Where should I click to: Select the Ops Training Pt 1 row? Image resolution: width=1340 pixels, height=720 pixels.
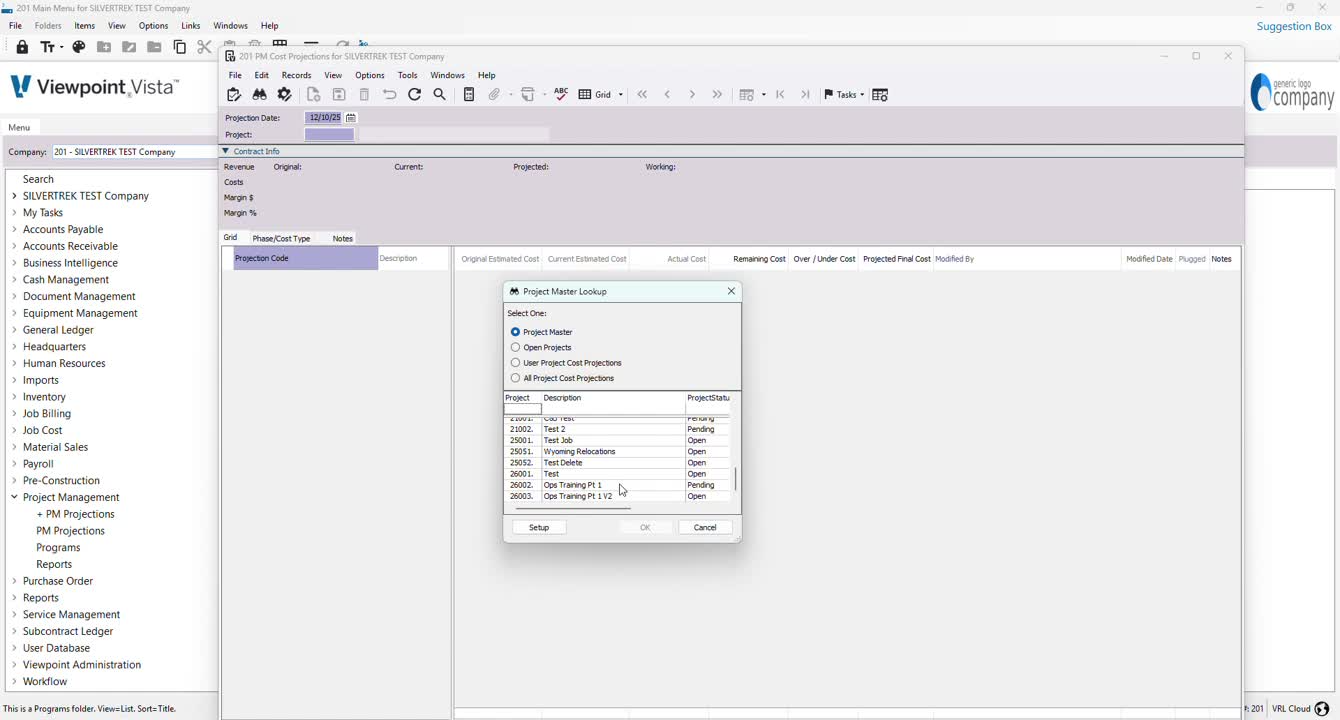coord(616,485)
